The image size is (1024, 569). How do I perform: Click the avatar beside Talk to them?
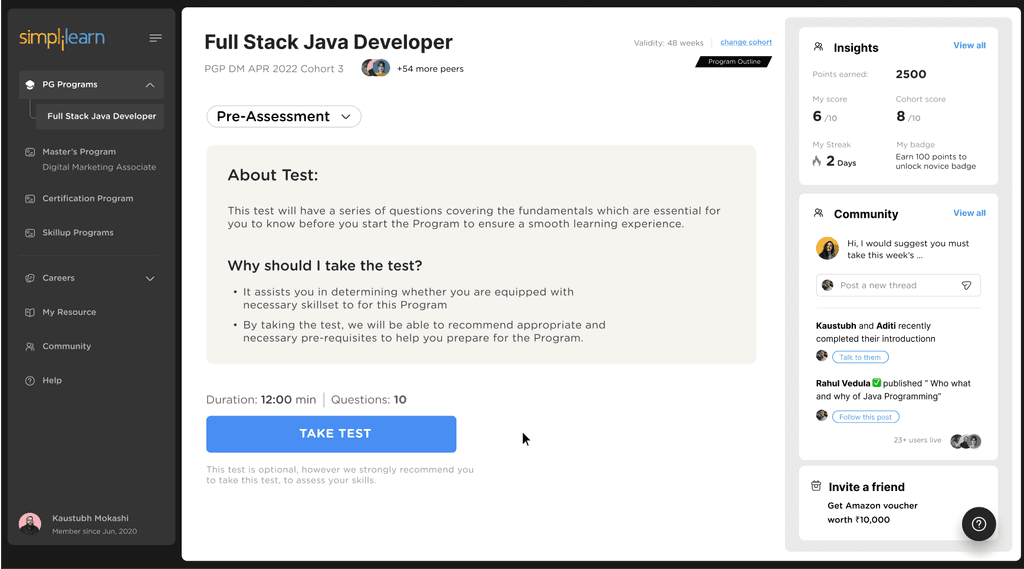click(822, 355)
